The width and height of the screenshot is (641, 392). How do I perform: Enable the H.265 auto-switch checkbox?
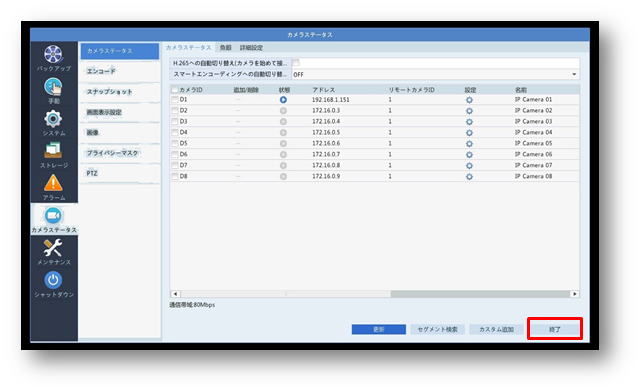pos(296,63)
